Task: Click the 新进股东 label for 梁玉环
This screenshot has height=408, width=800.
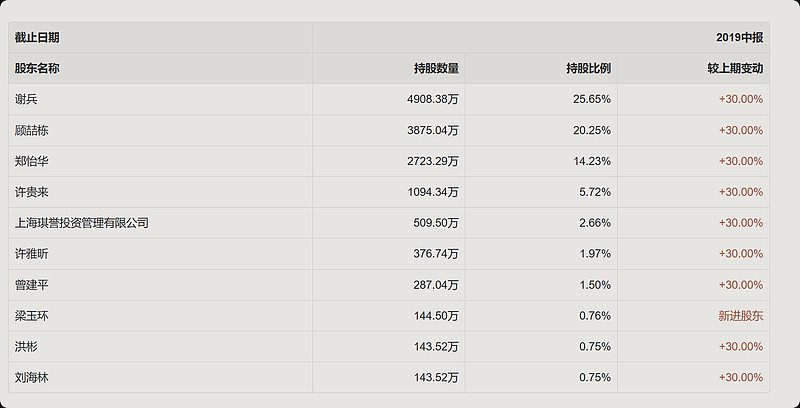Action: coord(740,316)
